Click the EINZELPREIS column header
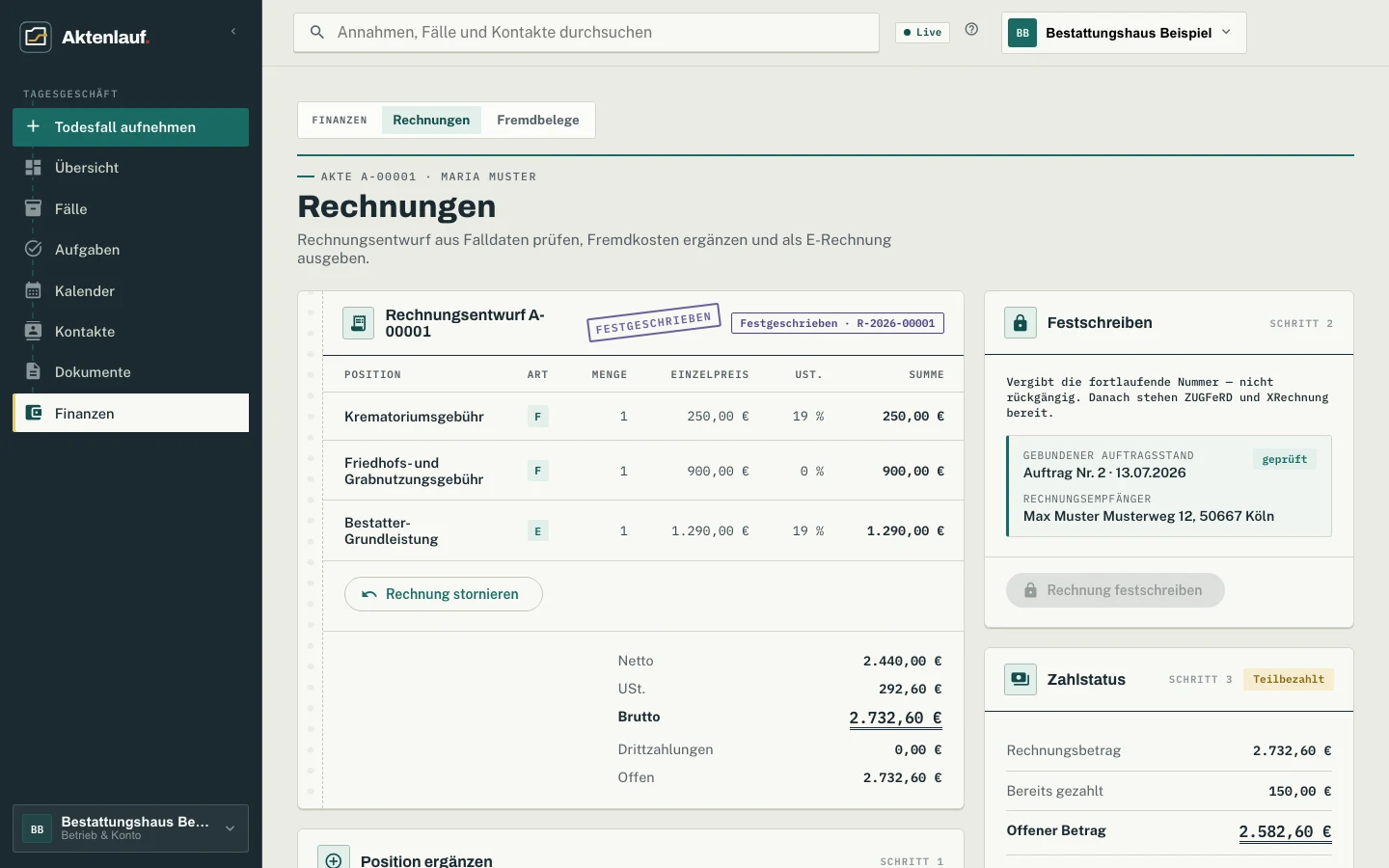The image size is (1389, 868). (x=710, y=374)
